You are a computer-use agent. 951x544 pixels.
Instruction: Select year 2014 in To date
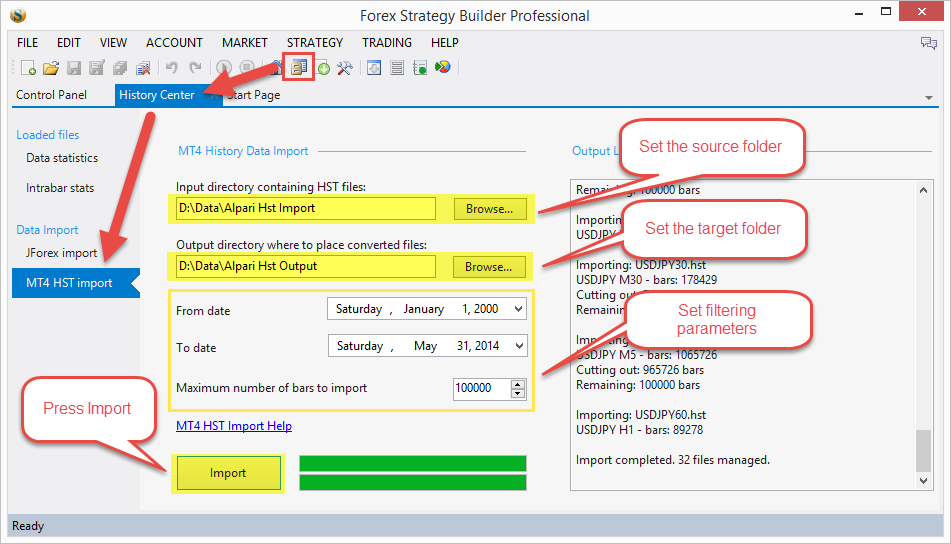pos(487,346)
